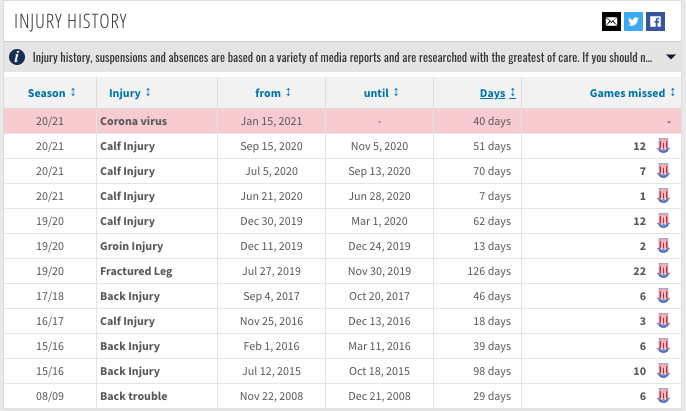Click club crest in Sep 4, 2017 row

coord(664,296)
